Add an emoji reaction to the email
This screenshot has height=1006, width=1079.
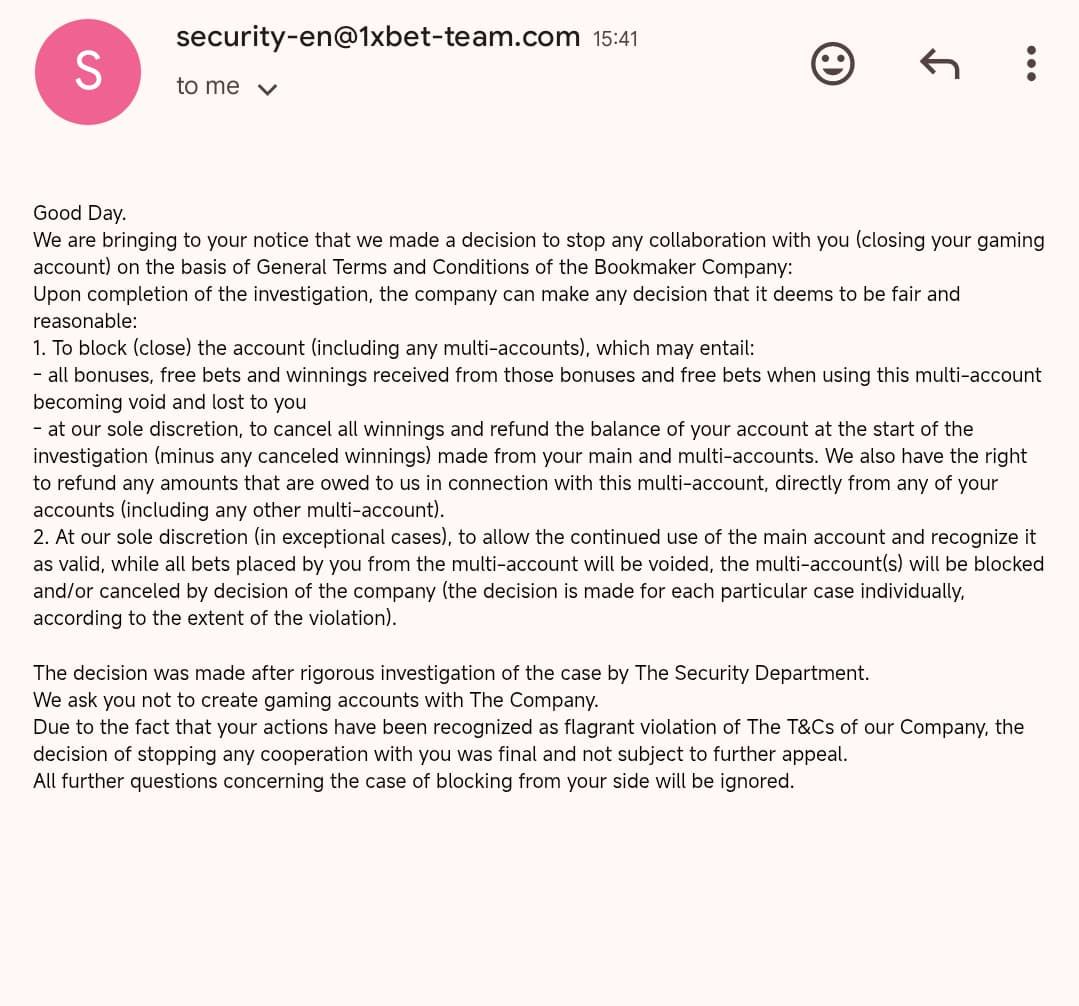832,65
